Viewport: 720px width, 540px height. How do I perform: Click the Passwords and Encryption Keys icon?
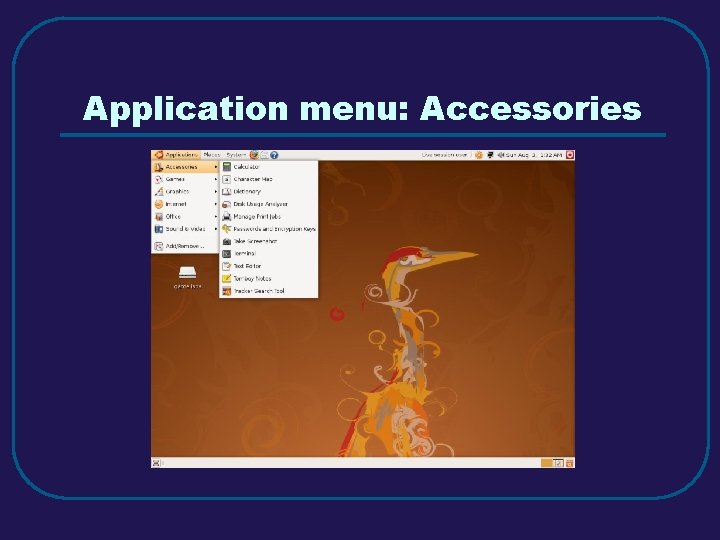pyautogui.click(x=227, y=229)
